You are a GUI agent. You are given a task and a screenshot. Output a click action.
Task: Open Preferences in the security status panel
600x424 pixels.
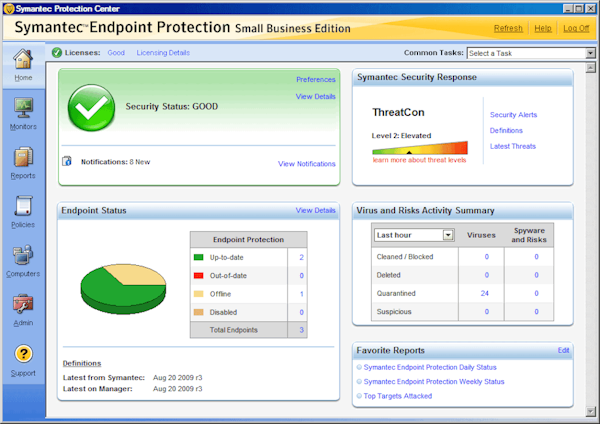point(315,79)
